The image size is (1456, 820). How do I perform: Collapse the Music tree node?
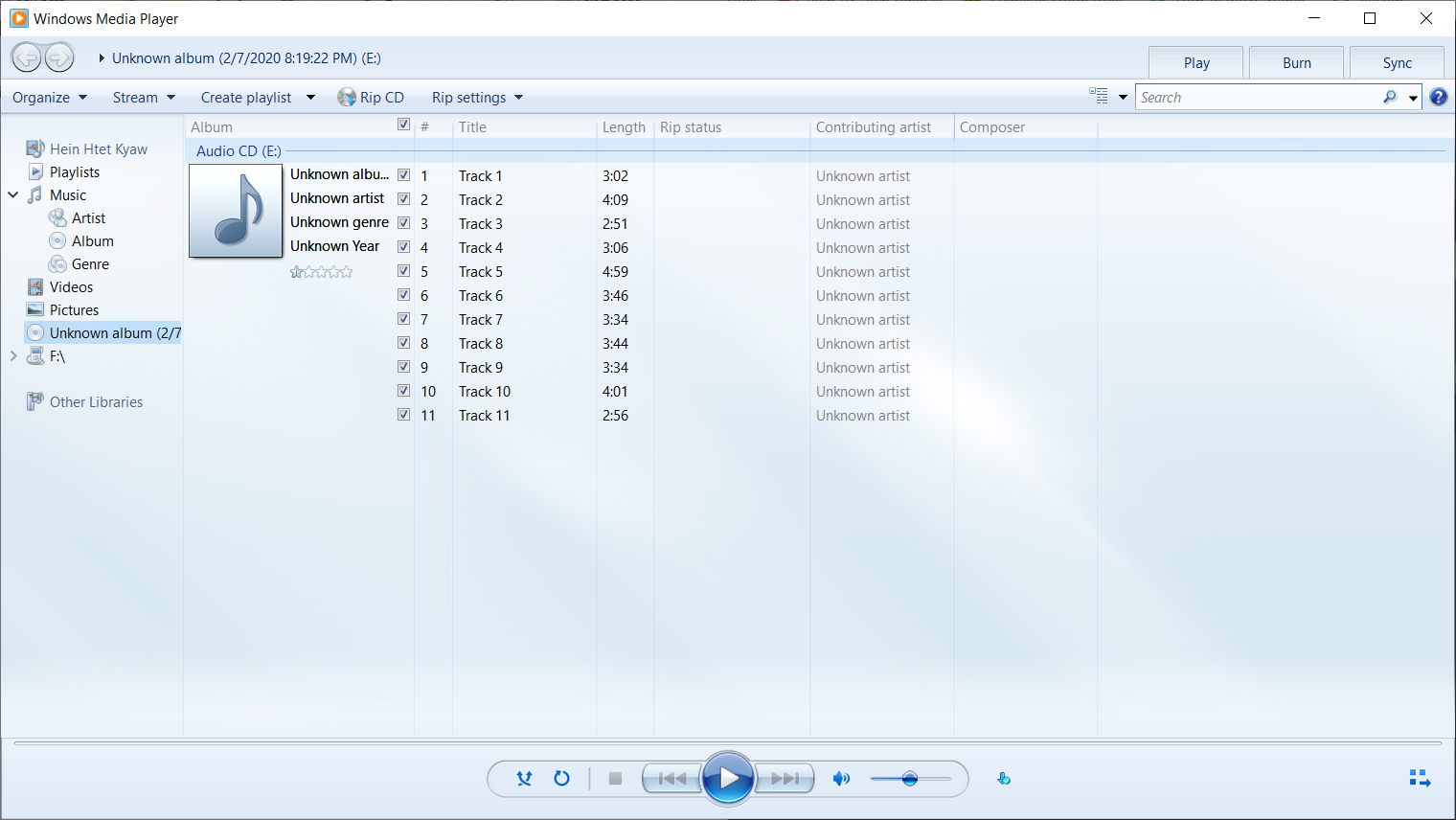tap(13, 194)
